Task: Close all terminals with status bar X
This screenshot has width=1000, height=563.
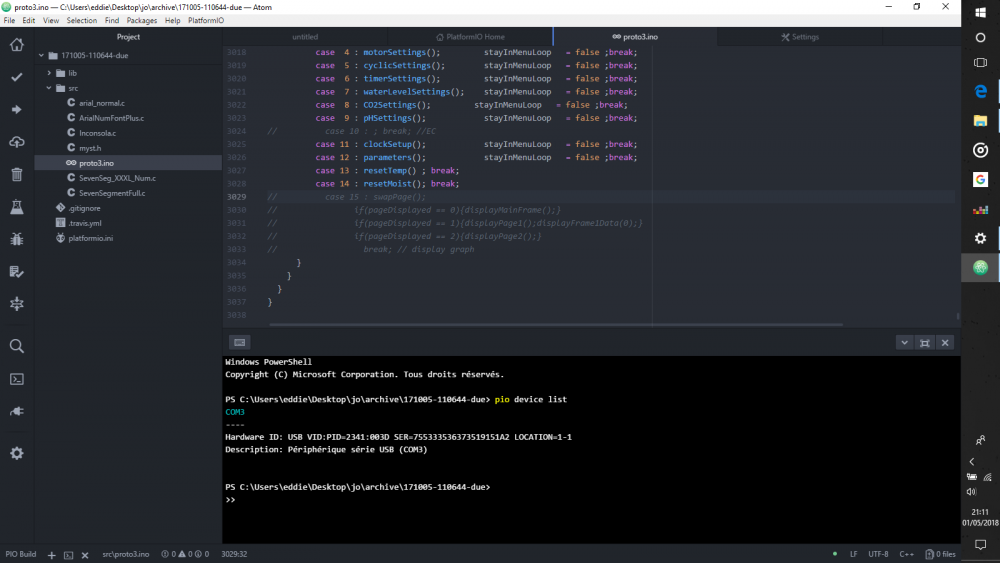Action: (85, 555)
